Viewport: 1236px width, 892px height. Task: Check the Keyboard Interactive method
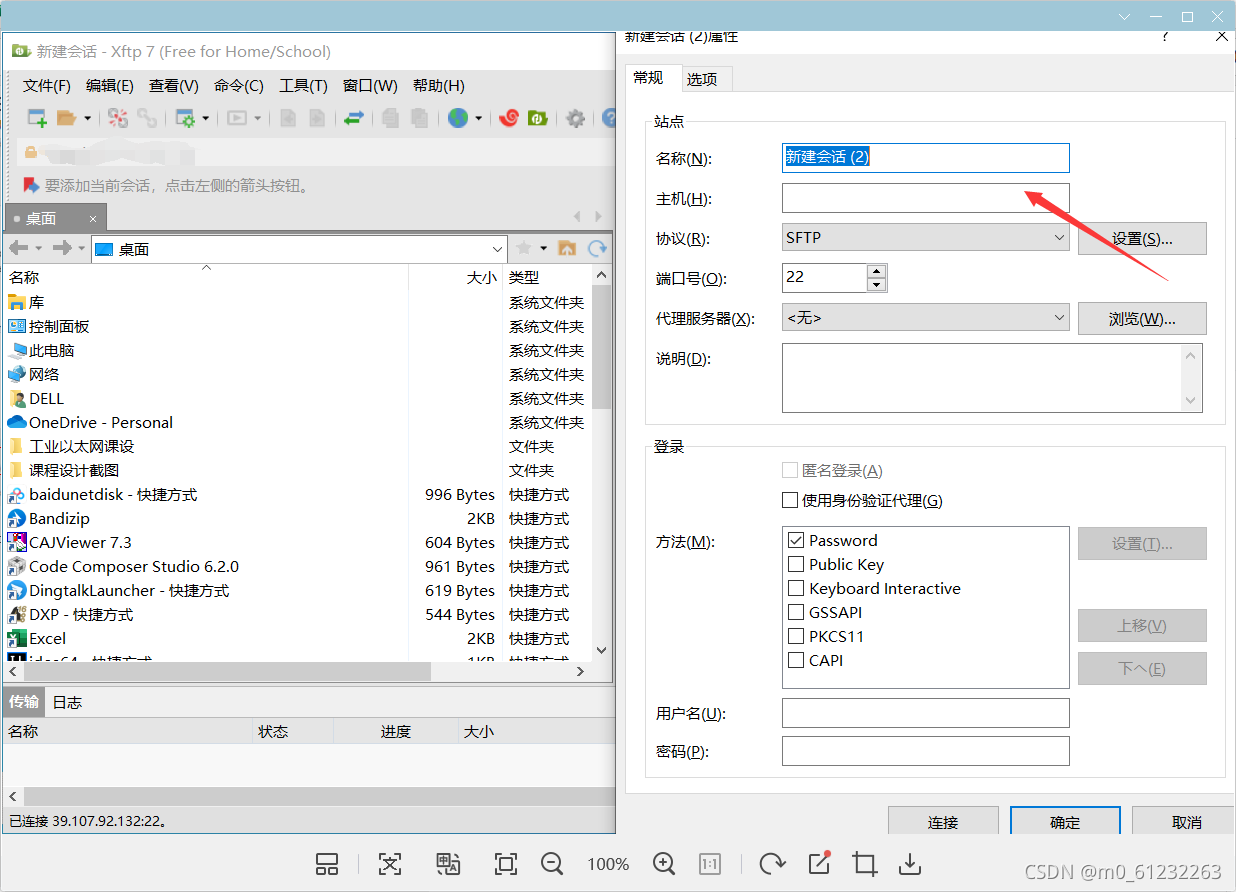pyautogui.click(x=796, y=588)
